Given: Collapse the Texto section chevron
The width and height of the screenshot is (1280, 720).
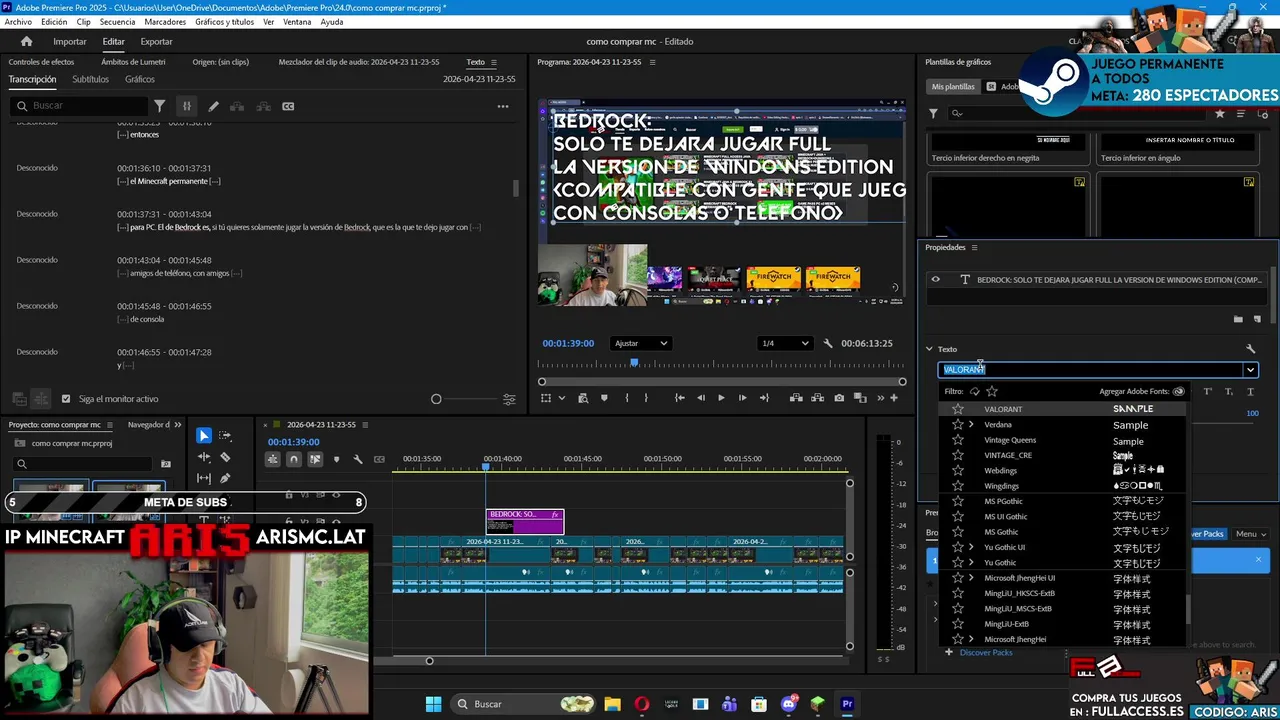Looking at the screenshot, I should click(x=929, y=349).
